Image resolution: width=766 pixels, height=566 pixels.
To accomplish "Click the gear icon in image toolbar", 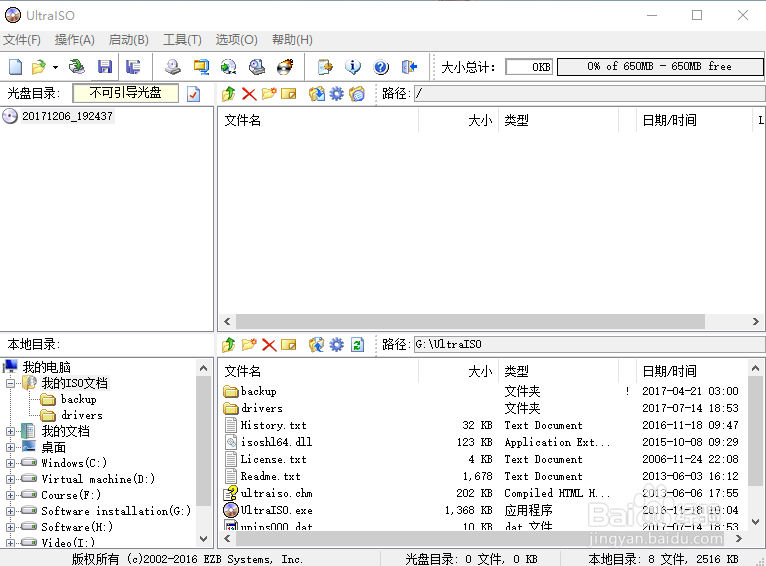I will 337,93.
